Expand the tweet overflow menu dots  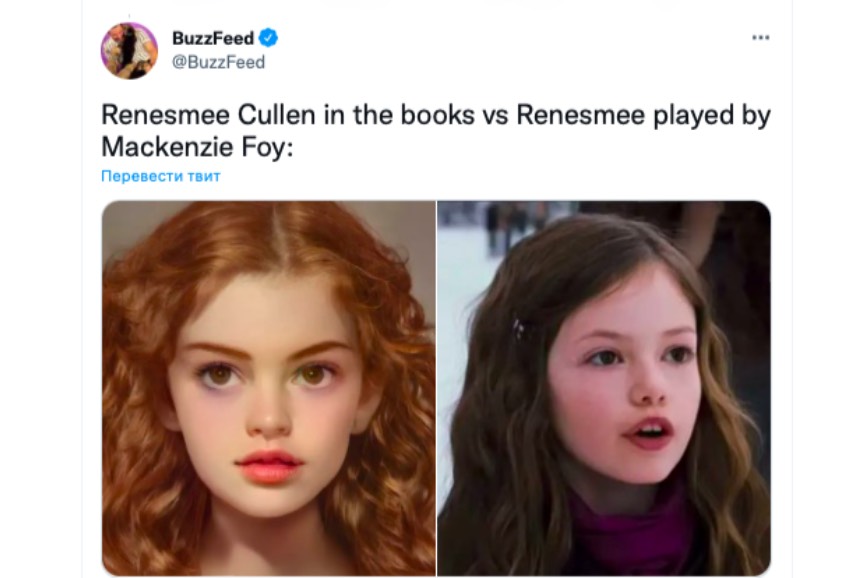point(761,38)
